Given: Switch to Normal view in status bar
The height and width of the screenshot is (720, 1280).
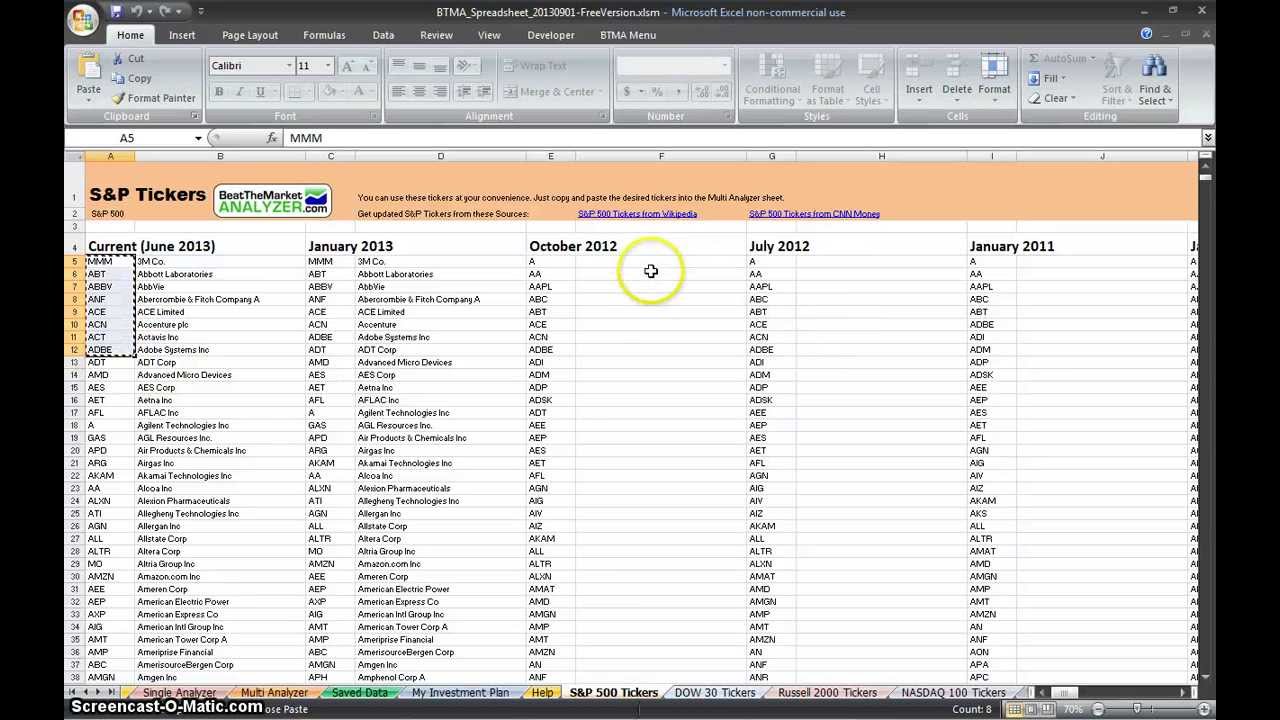Looking at the screenshot, I should [1015, 709].
